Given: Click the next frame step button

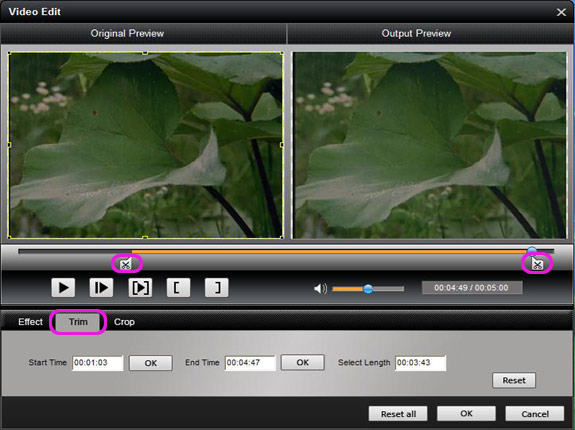Looking at the screenshot, I should (102, 288).
